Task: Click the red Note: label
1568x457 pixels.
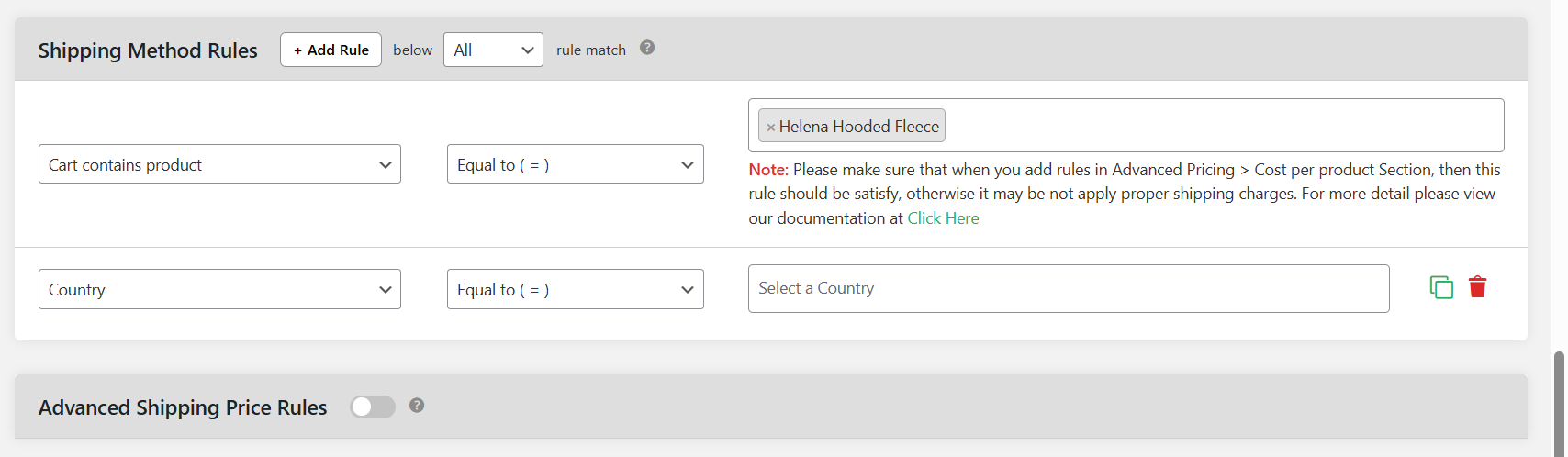Action: coord(768,170)
